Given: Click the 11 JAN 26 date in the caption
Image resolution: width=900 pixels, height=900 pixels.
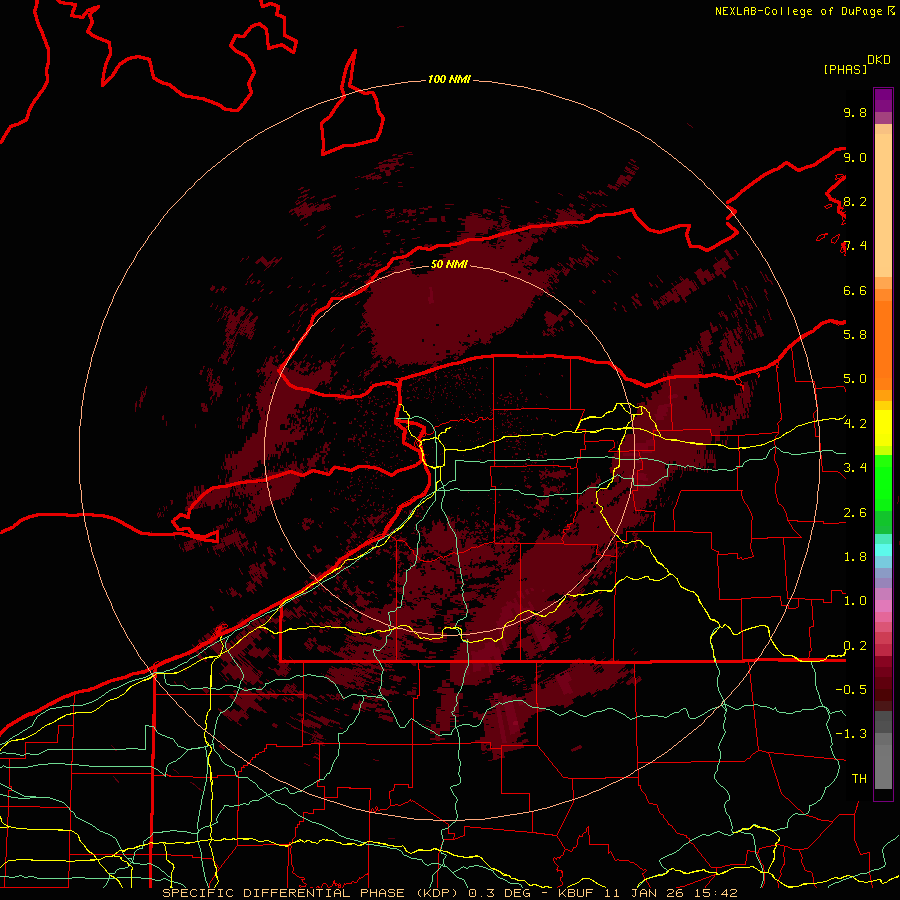Looking at the screenshot, I should (645, 893).
